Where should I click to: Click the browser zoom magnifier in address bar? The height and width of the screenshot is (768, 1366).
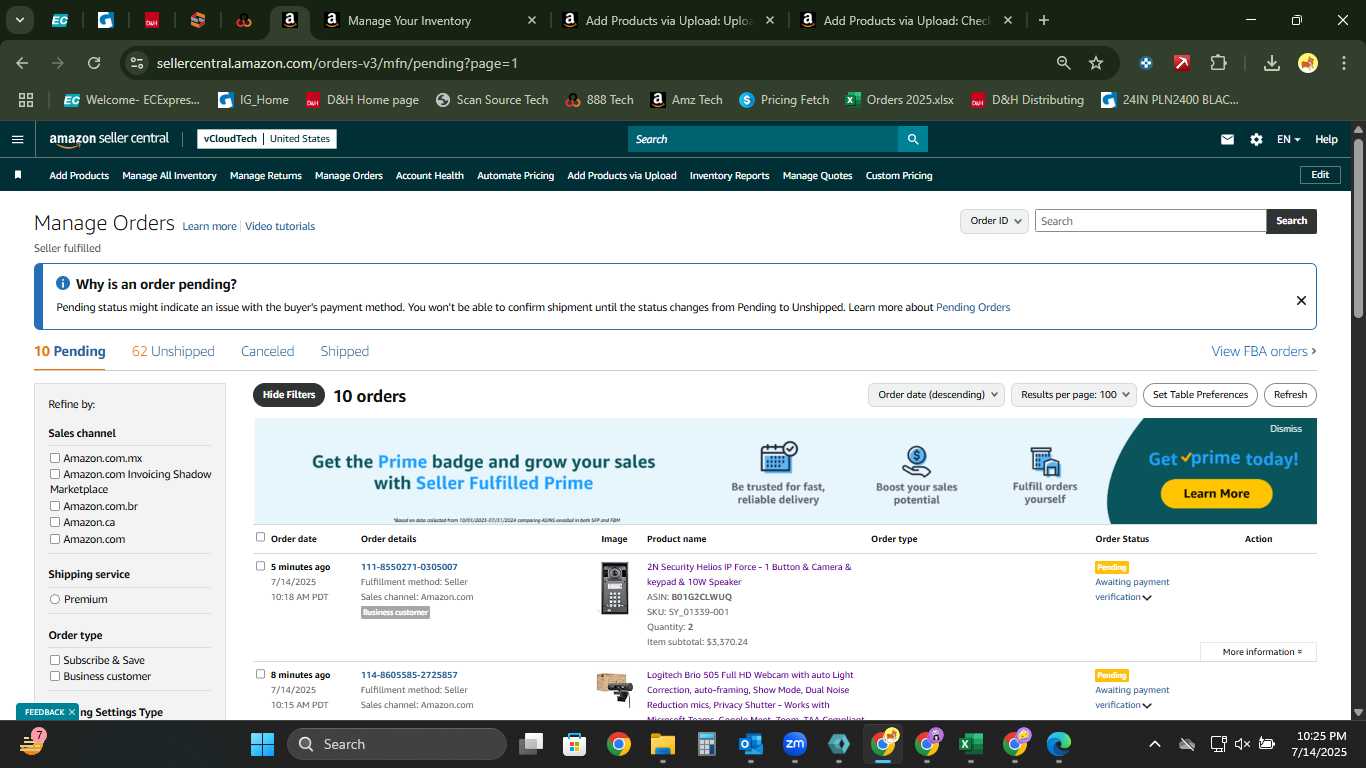tap(1064, 63)
